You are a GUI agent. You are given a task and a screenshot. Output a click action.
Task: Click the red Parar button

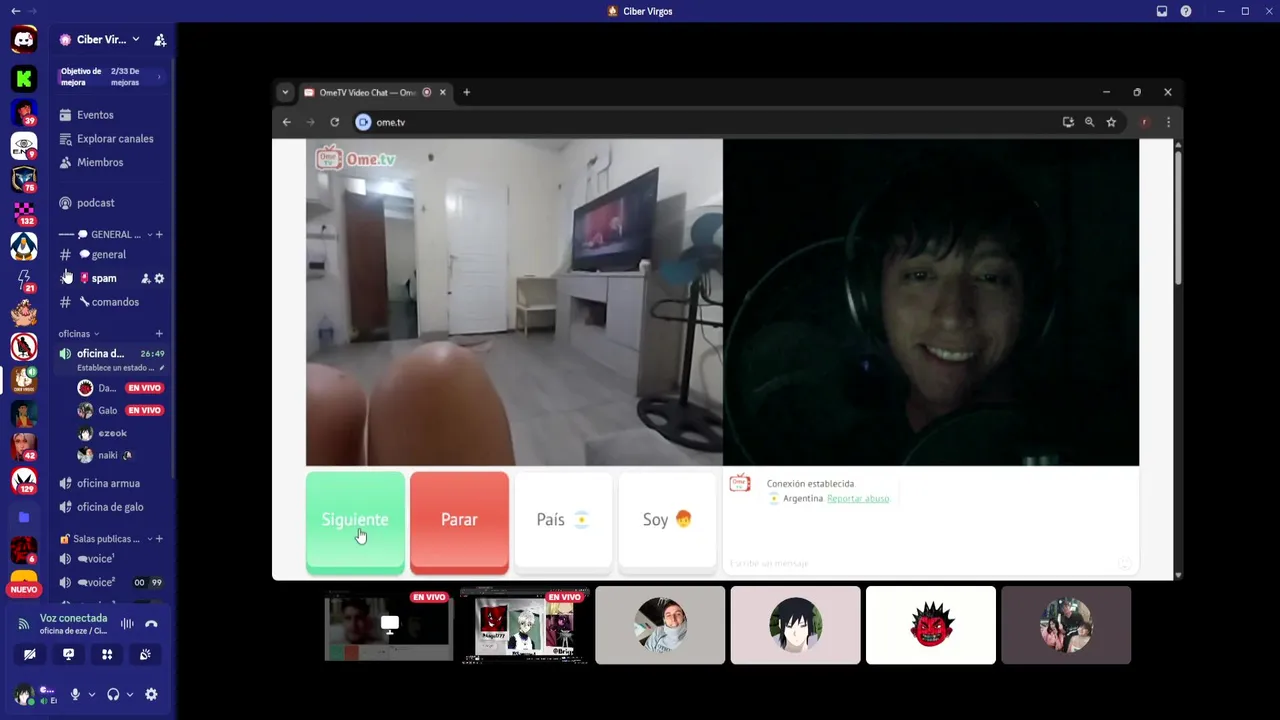(459, 521)
